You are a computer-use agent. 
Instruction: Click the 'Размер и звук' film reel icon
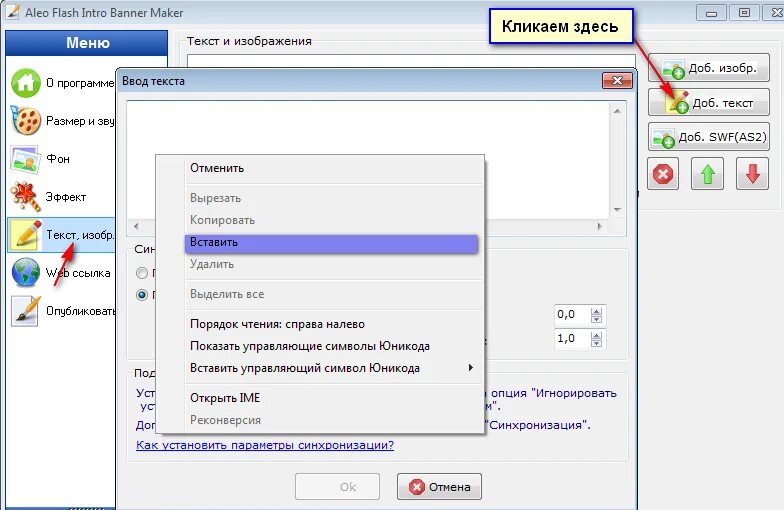tap(26, 120)
